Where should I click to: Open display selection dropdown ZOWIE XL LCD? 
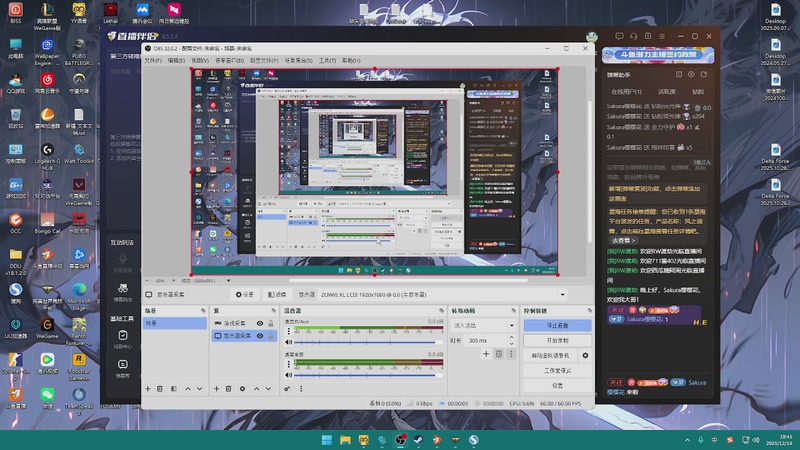[x=443, y=294]
